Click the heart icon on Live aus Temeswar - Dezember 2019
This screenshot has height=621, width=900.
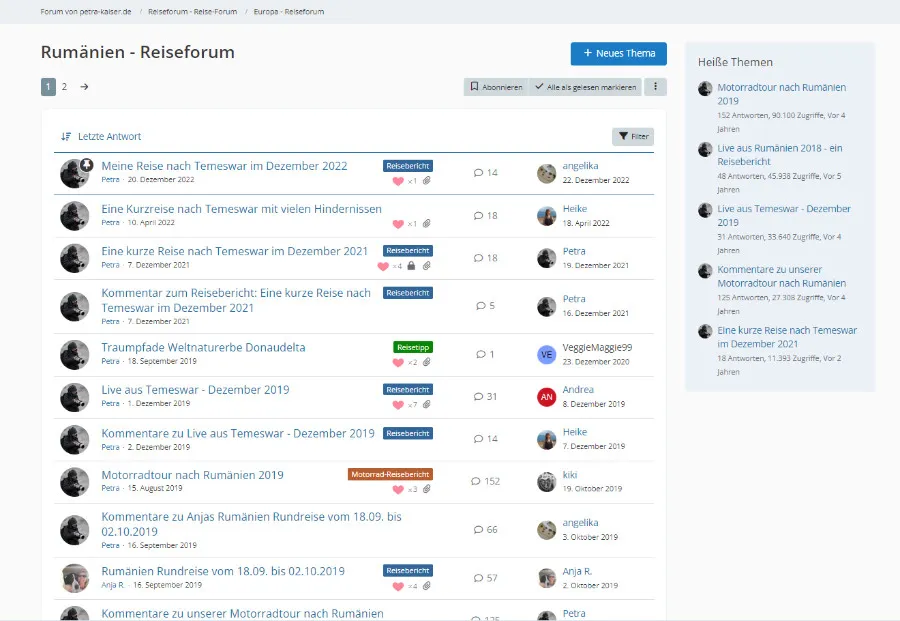tap(398, 405)
